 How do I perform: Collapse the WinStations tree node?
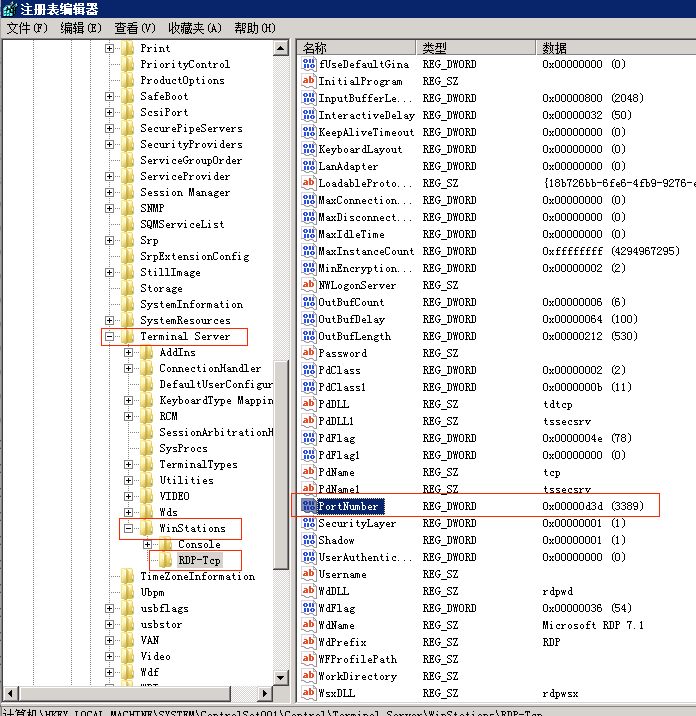(128, 528)
